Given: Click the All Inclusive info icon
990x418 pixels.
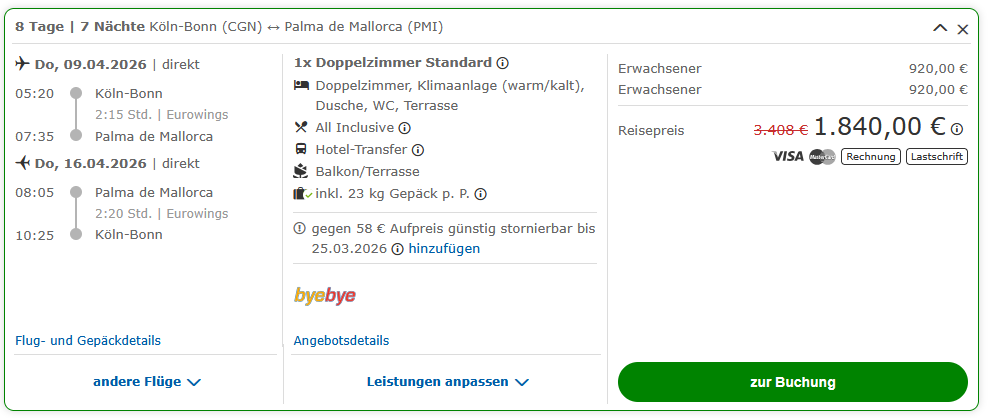Looking at the screenshot, I should click(405, 128).
